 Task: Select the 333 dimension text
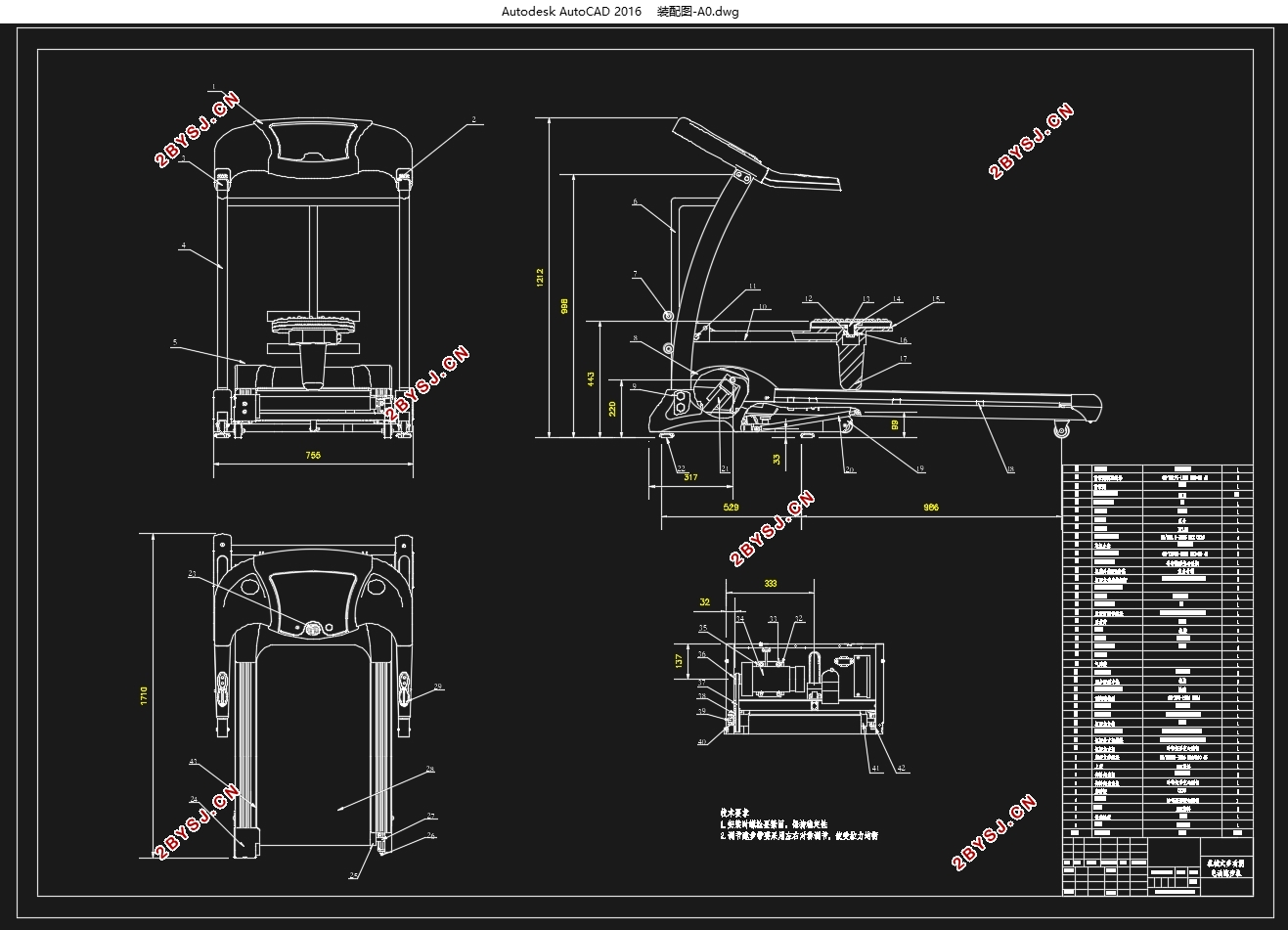point(771,583)
